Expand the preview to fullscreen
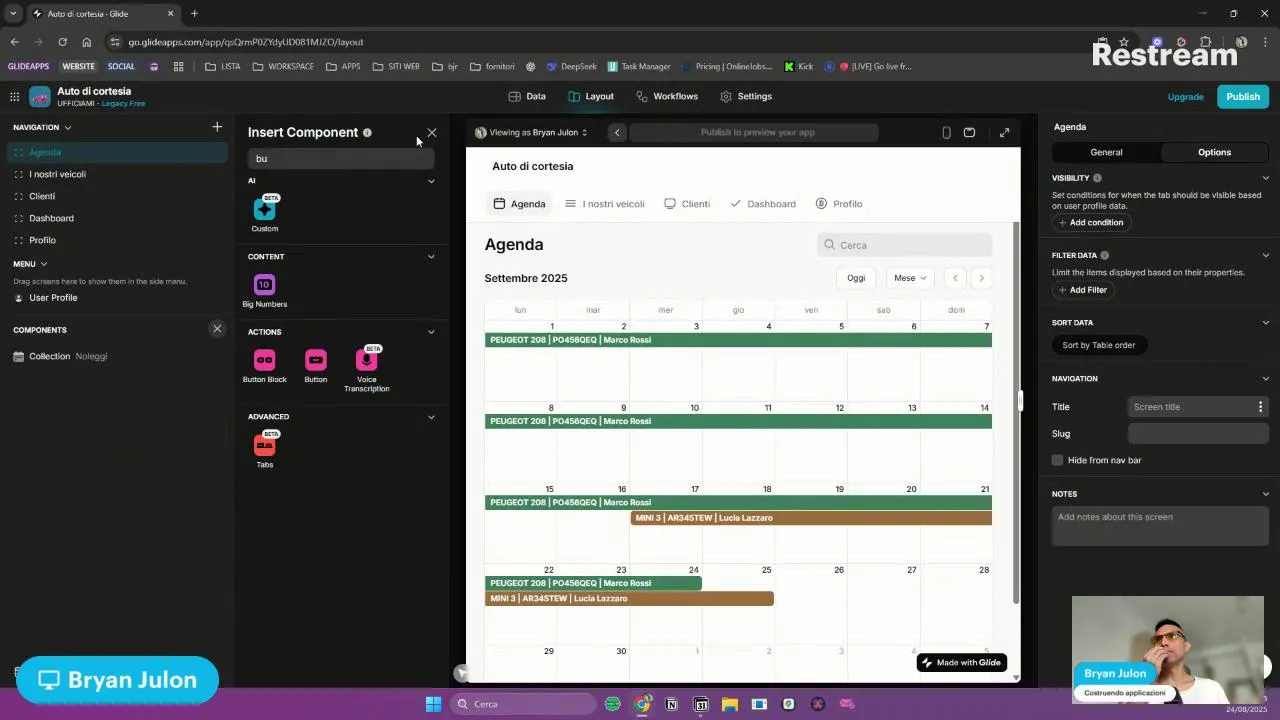 (1004, 132)
